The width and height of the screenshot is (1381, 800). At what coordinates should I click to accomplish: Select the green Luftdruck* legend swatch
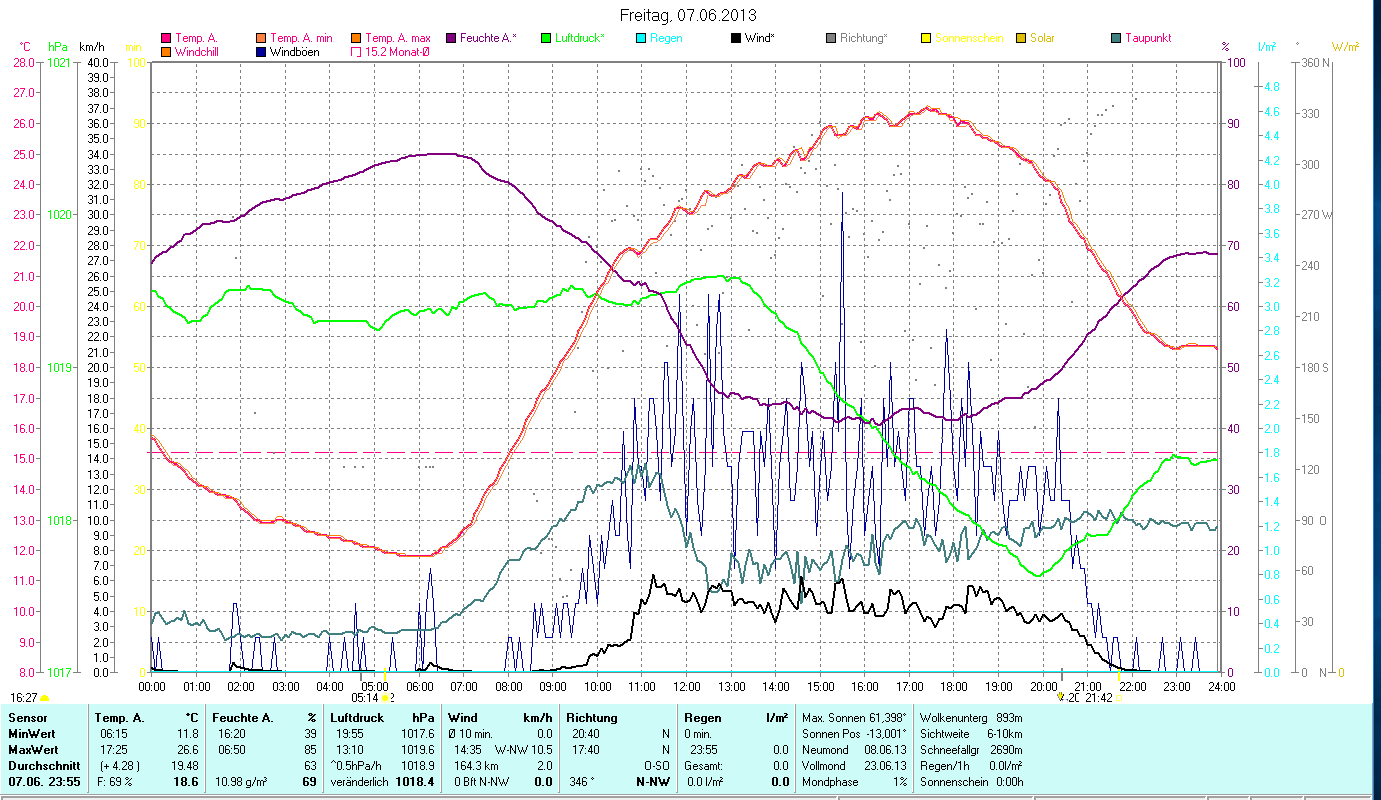(x=547, y=38)
